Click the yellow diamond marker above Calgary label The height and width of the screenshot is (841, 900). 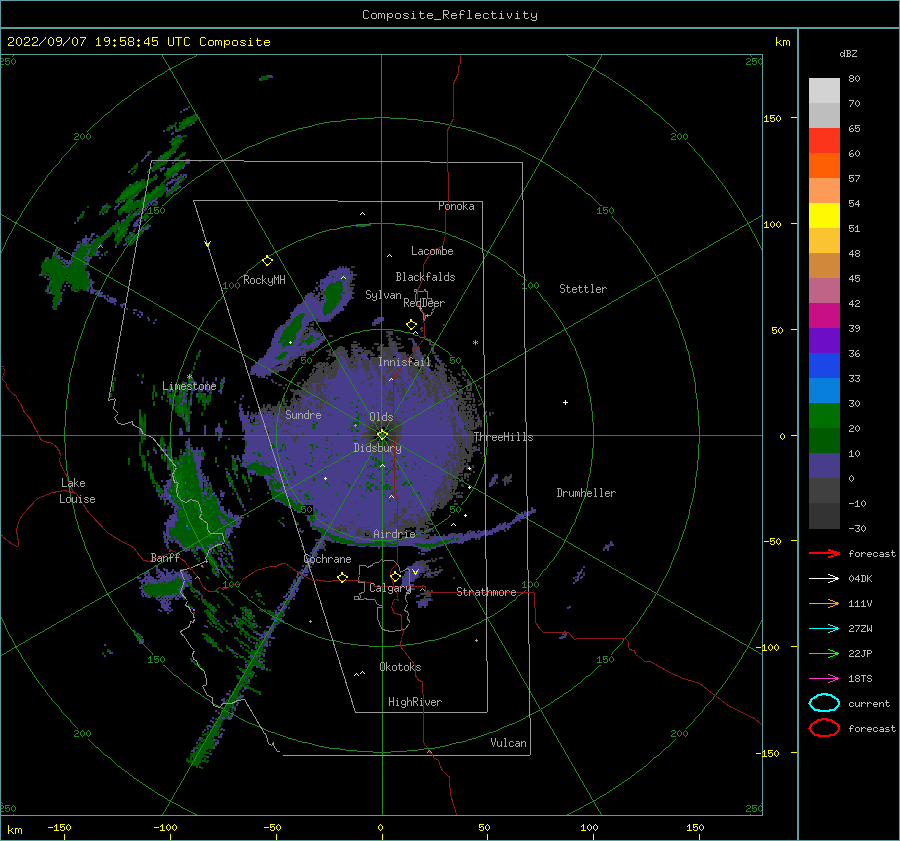pyautogui.click(x=395, y=576)
